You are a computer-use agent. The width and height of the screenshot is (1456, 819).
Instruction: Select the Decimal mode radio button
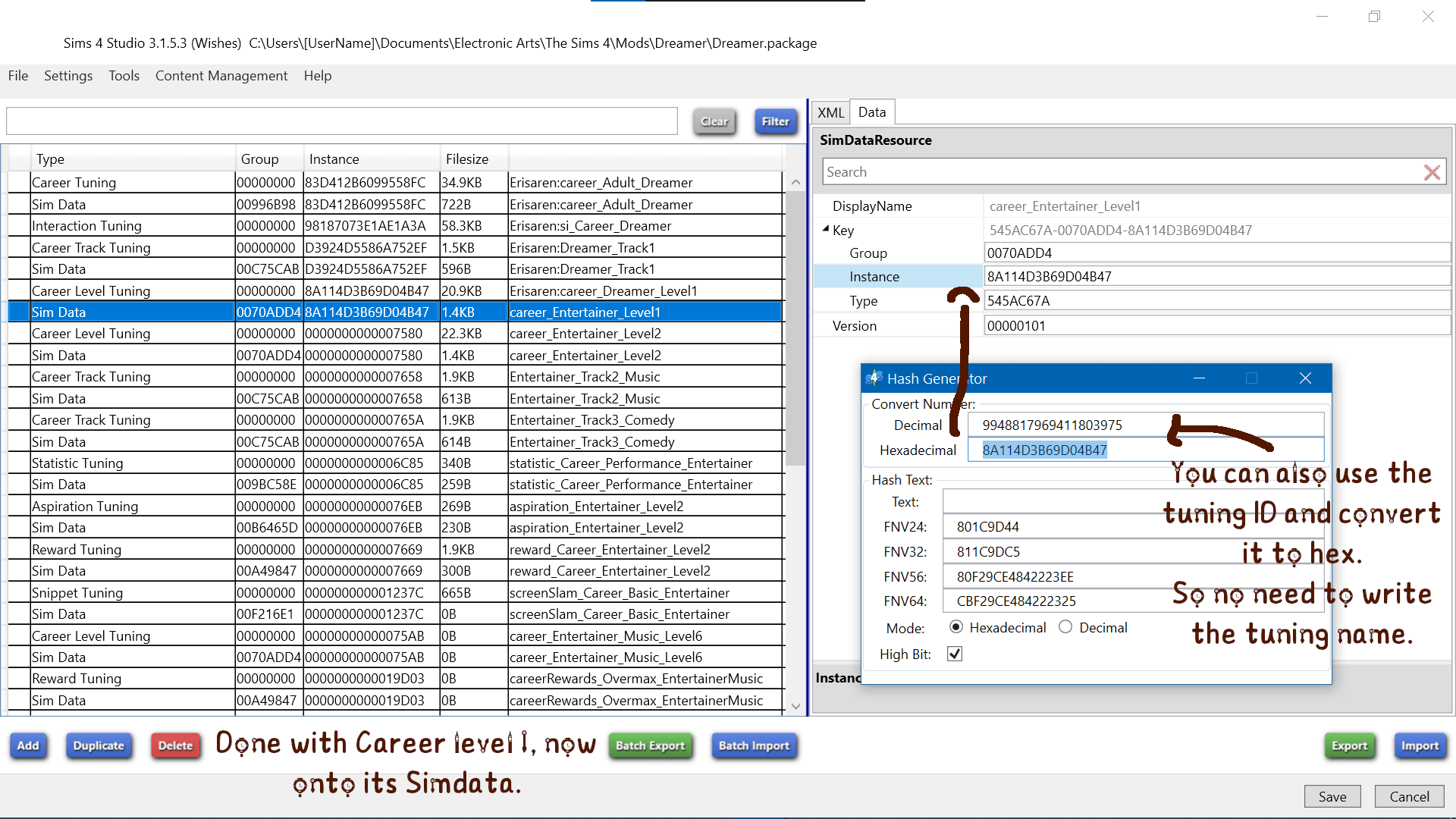1065,627
